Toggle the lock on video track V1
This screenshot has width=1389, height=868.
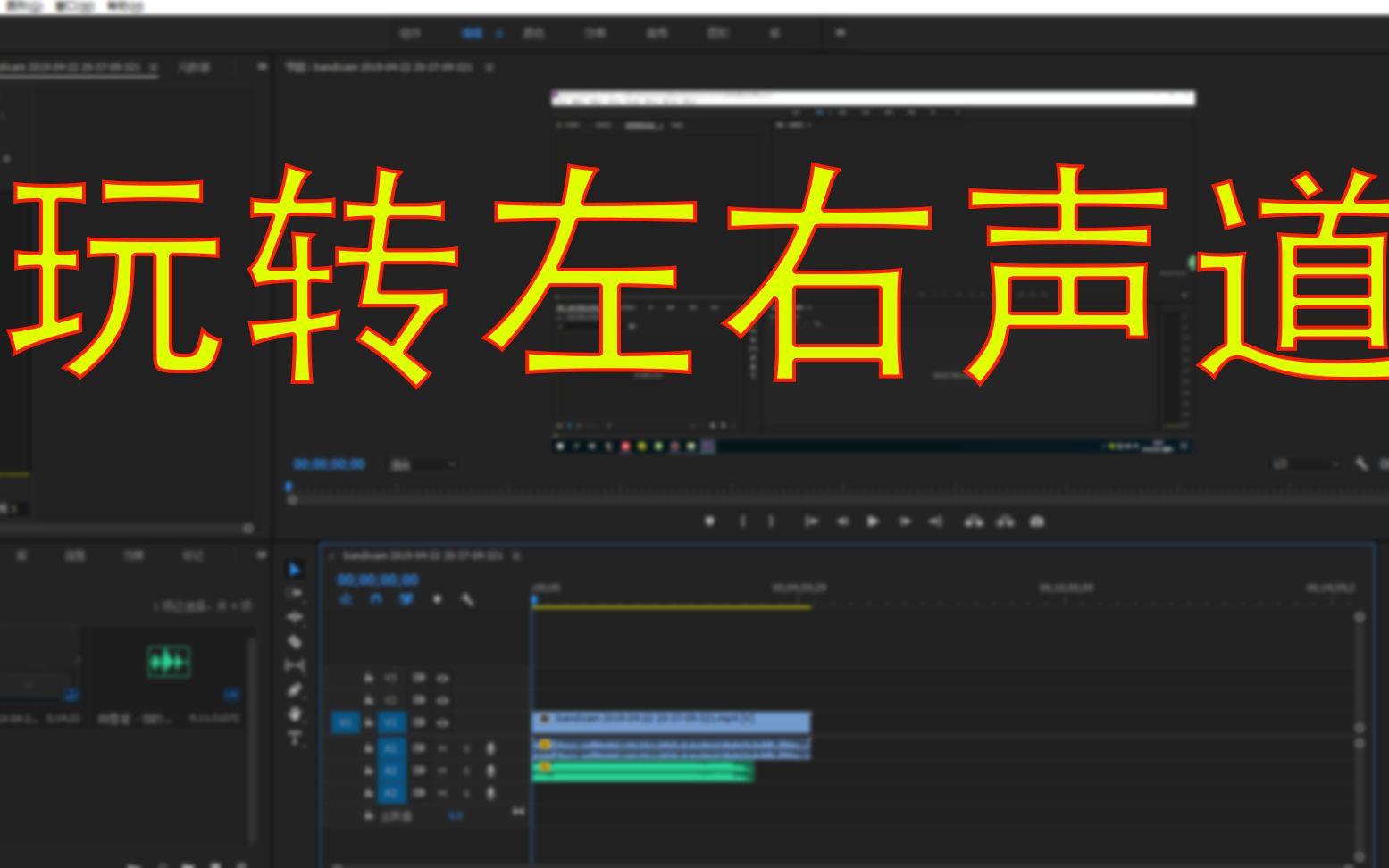[x=368, y=722]
